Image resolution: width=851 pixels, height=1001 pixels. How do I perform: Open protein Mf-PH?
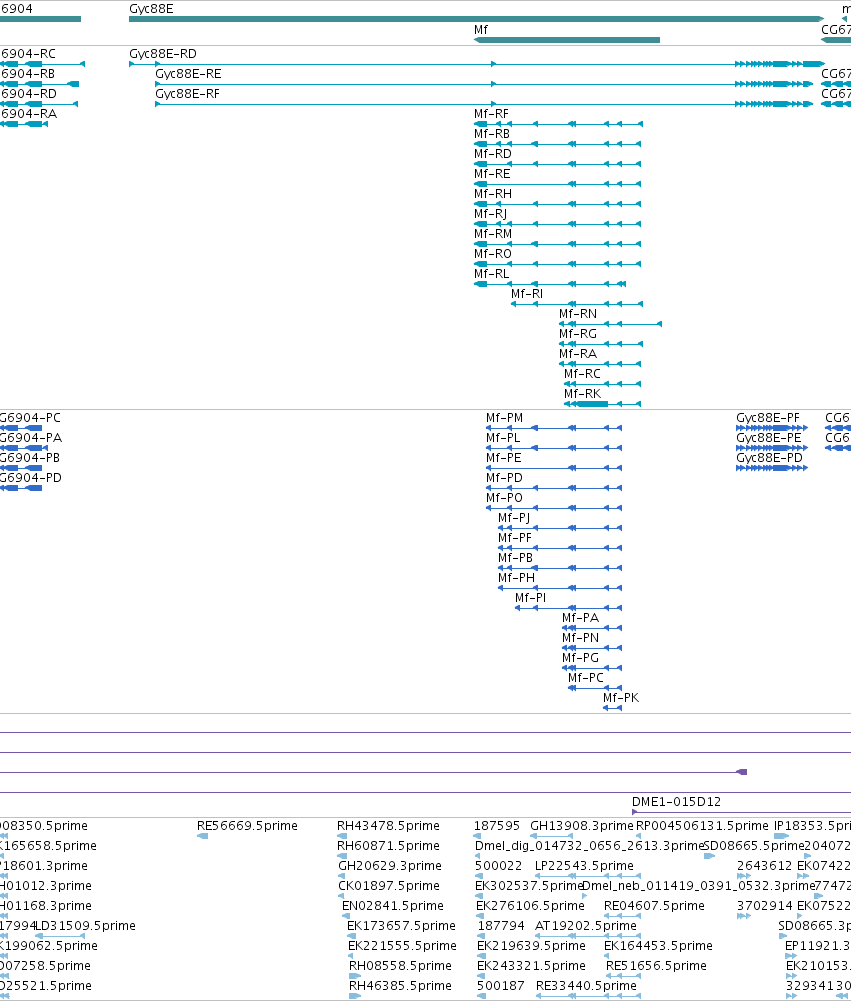tap(516, 578)
